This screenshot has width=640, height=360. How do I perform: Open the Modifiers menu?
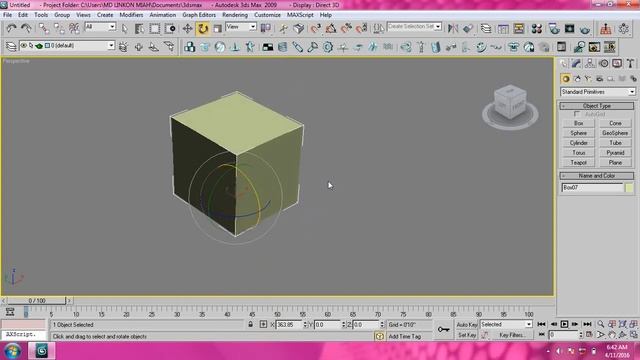[x=131, y=15]
